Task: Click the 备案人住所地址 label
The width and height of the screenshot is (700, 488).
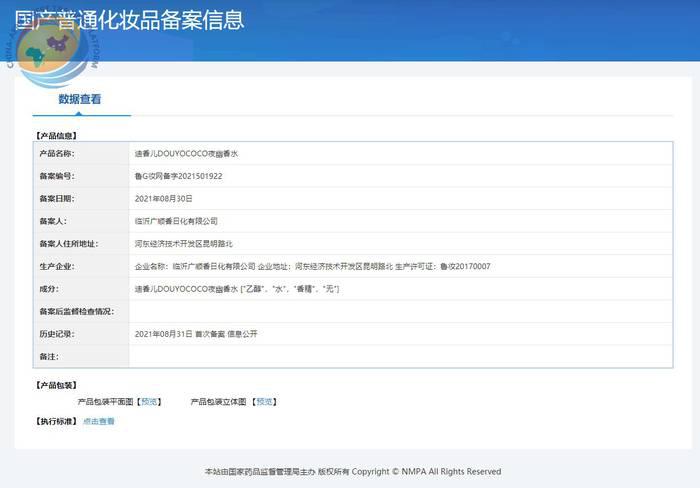Action: click(x=69, y=244)
